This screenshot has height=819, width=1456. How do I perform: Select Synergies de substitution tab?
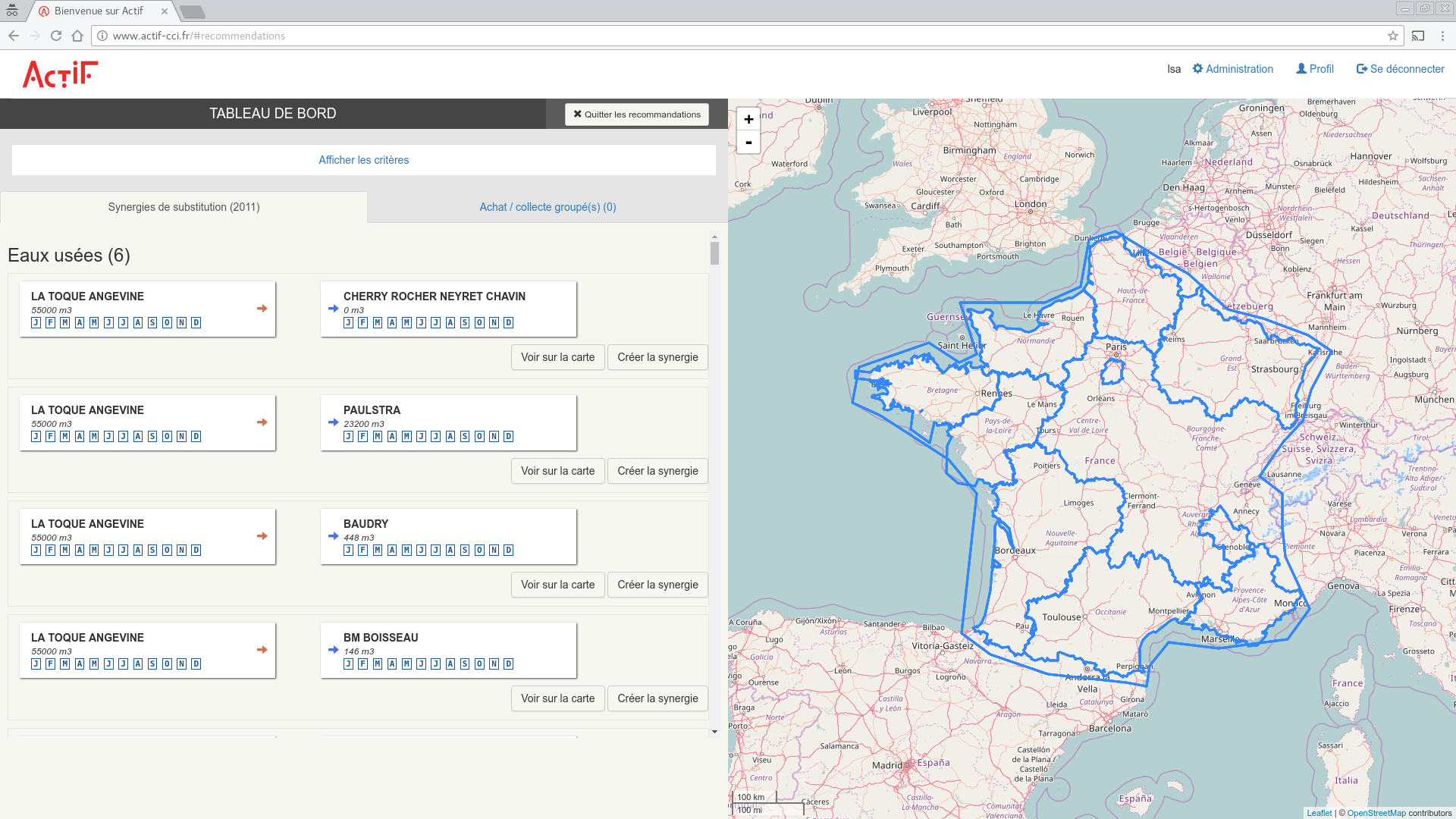184,207
